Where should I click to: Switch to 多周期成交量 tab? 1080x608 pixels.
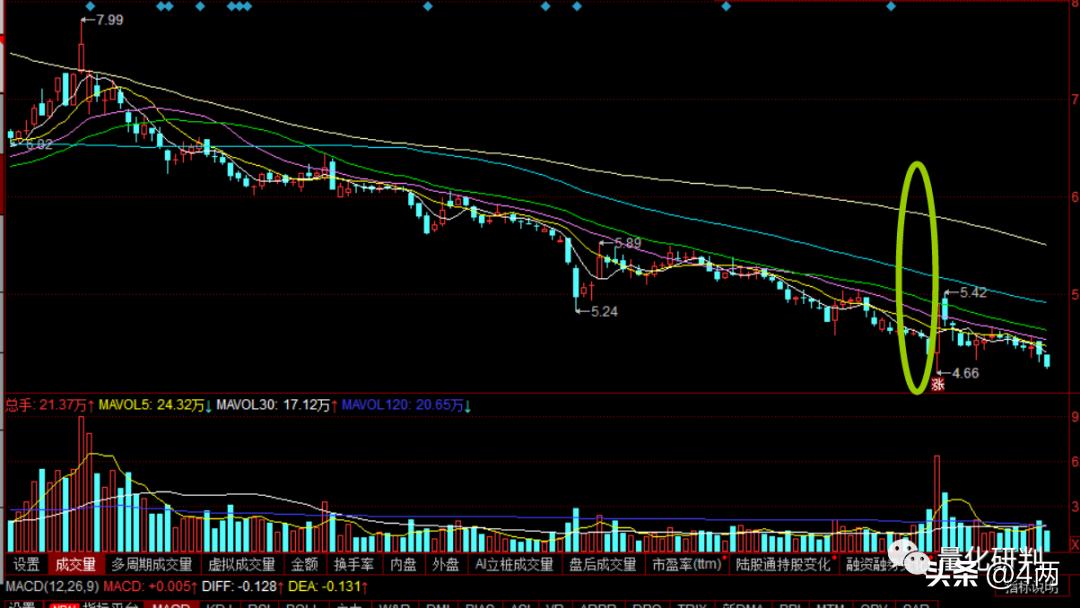coord(152,564)
